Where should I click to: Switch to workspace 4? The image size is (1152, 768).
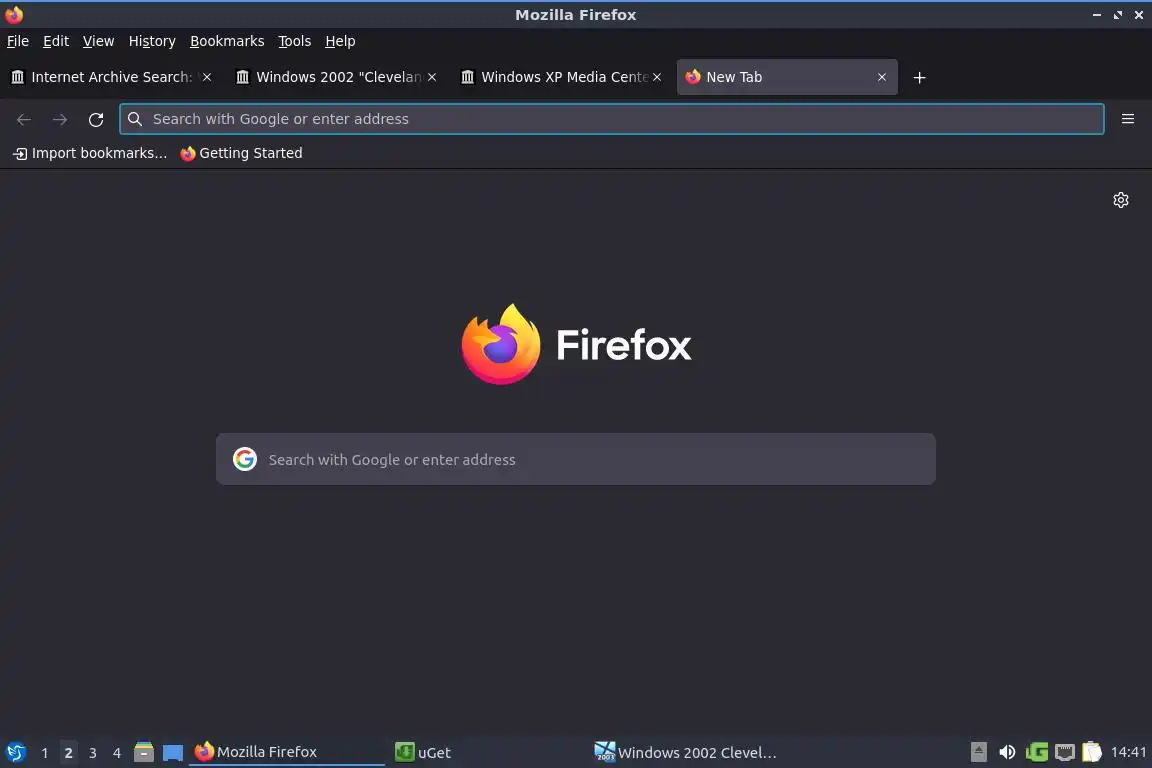tap(117, 753)
